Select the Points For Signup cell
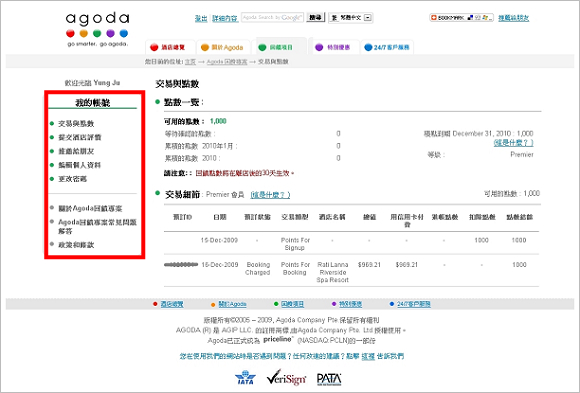The image size is (580, 393). [x=295, y=244]
